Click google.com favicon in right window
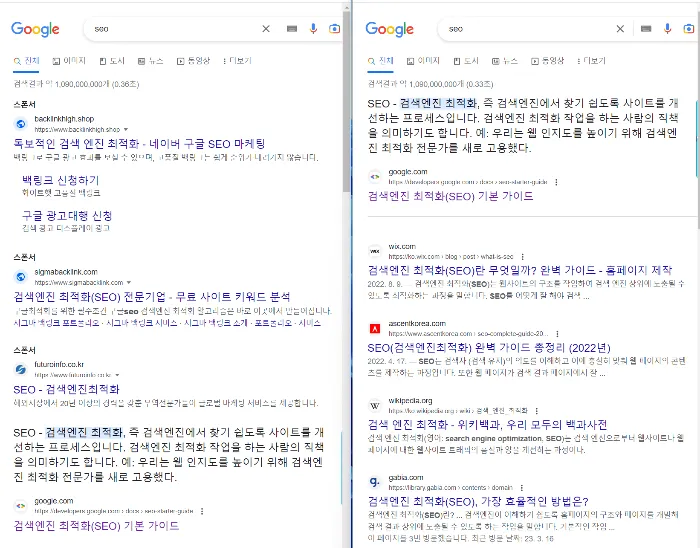700x548 pixels. 375,177
